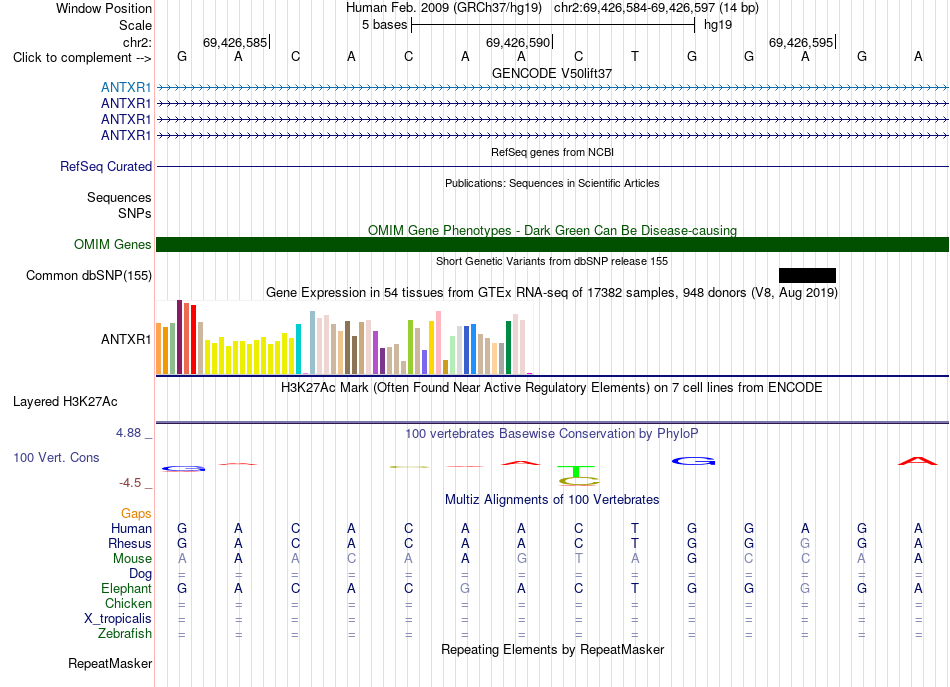This screenshot has width=950, height=687.
Task: Click the T base in the sequence row
Action: click(635, 56)
